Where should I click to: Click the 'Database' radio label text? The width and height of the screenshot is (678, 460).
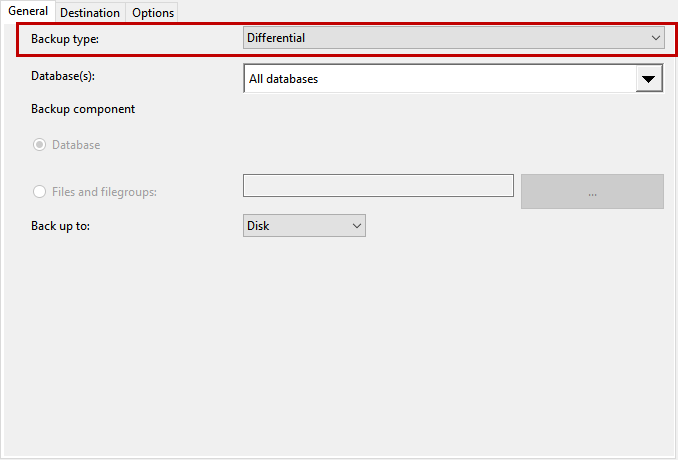point(76,145)
